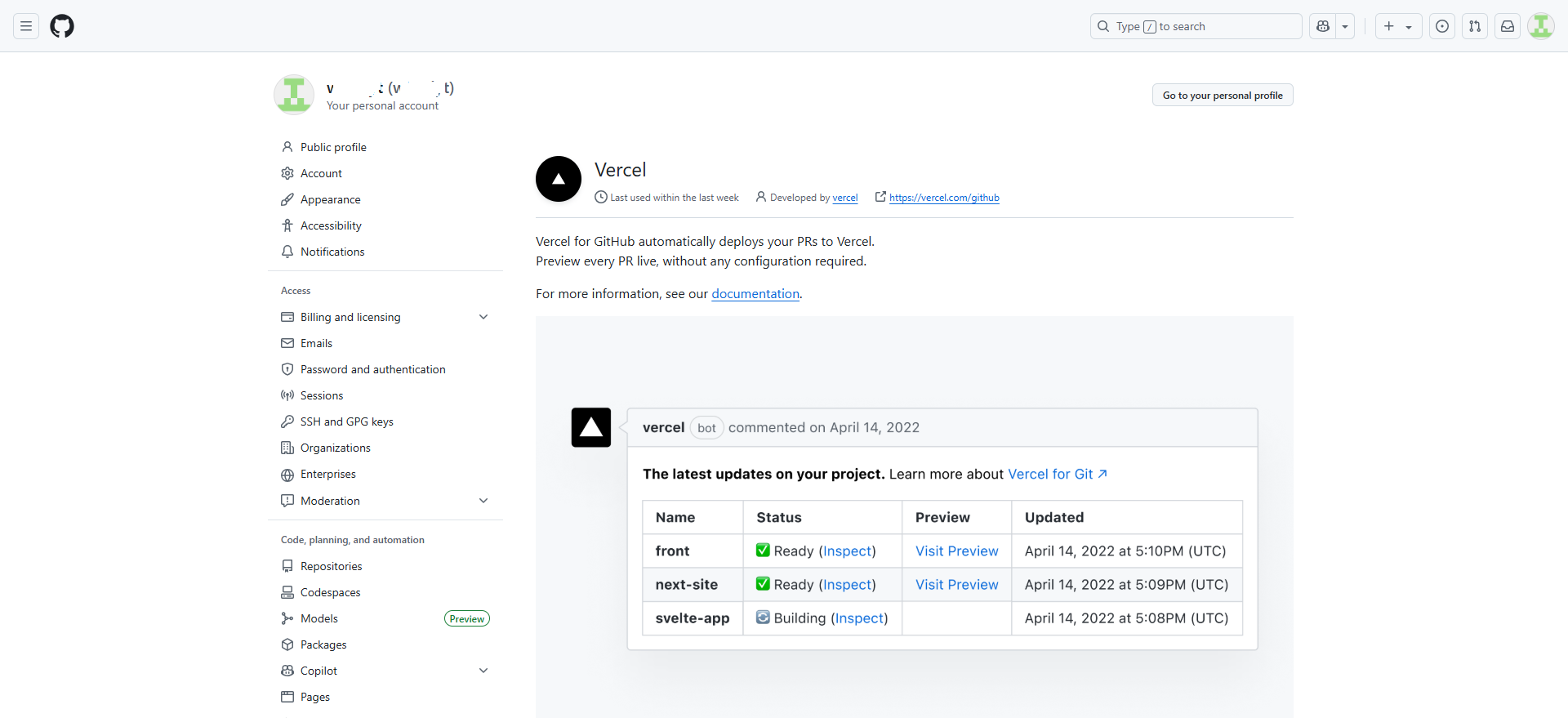Viewport: 1568px width, 718px height.
Task: Expand the Copilot settings section
Action: pos(483,671)
